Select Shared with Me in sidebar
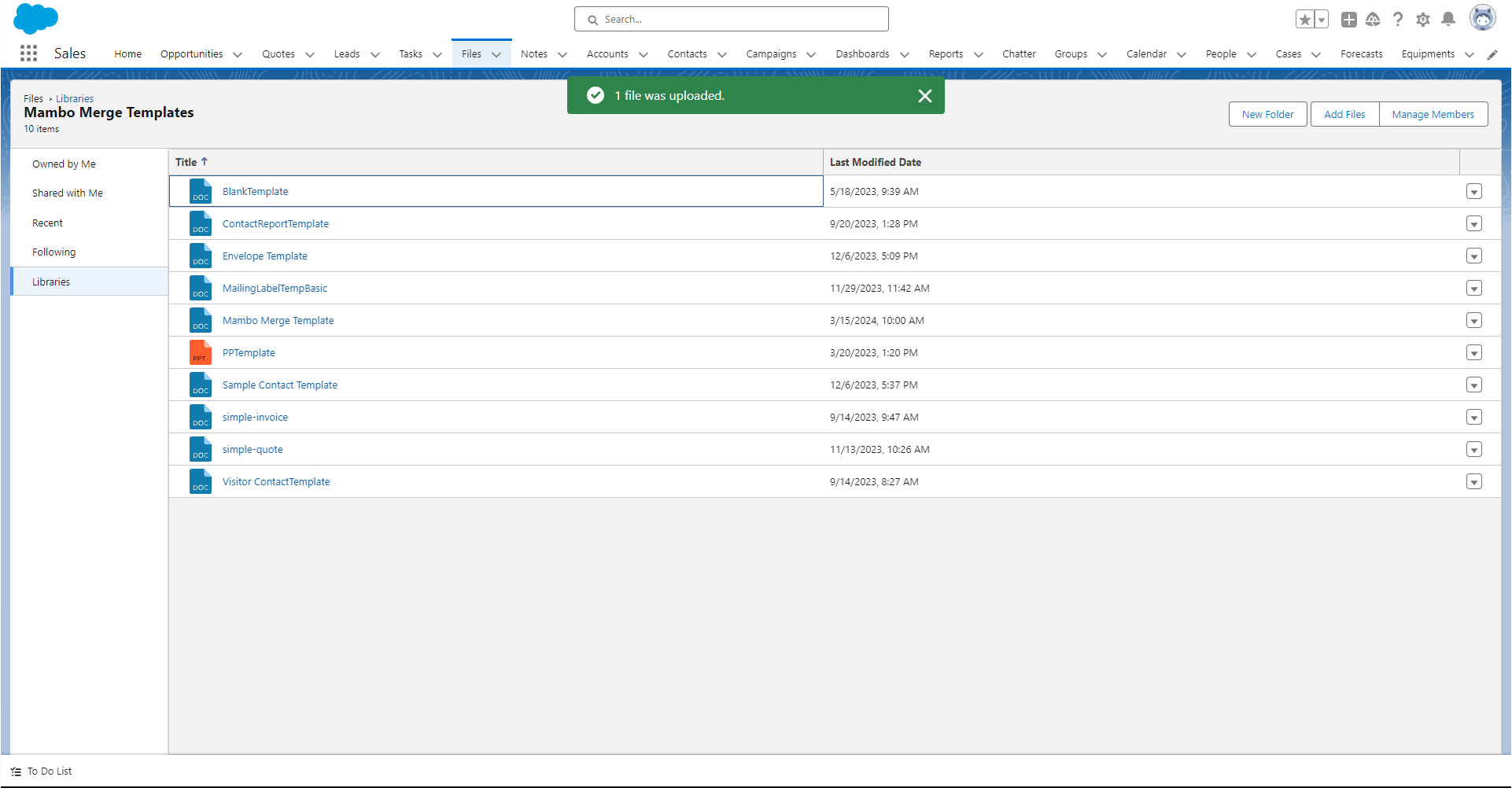This screenshot has width=1512, height=788. click(68, 193)
